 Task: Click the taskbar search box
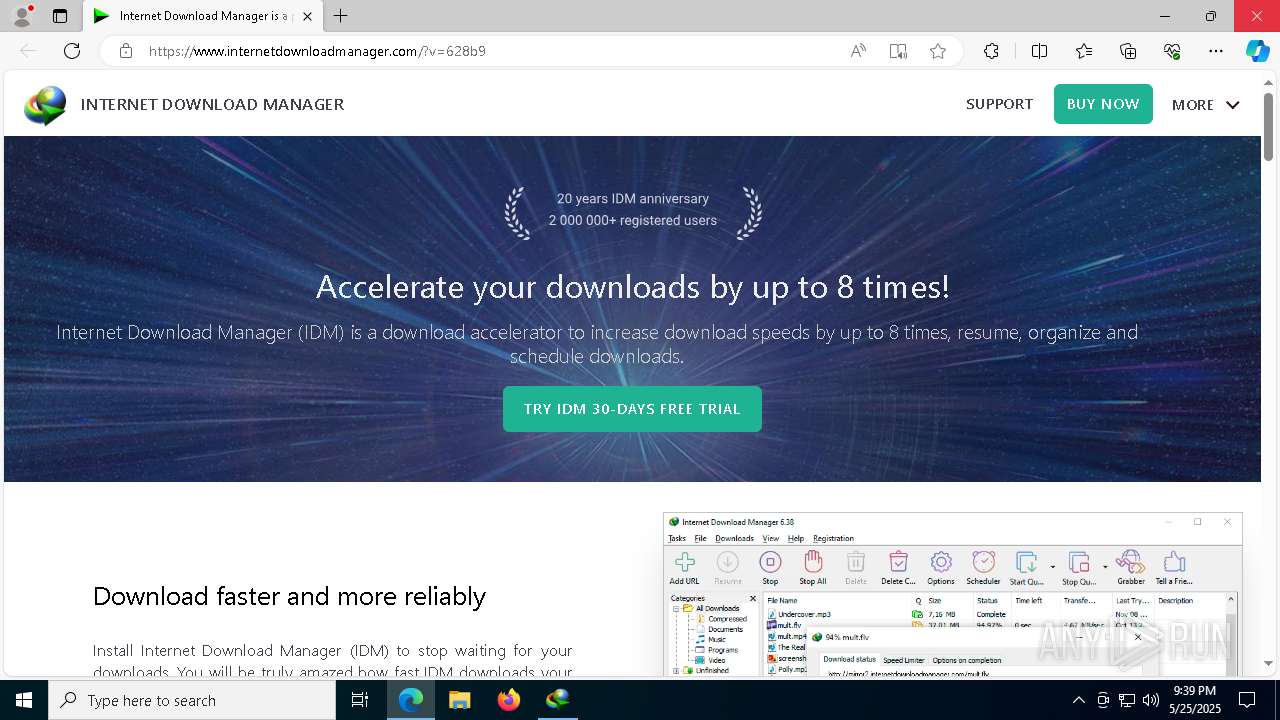[x=192, y=700]
